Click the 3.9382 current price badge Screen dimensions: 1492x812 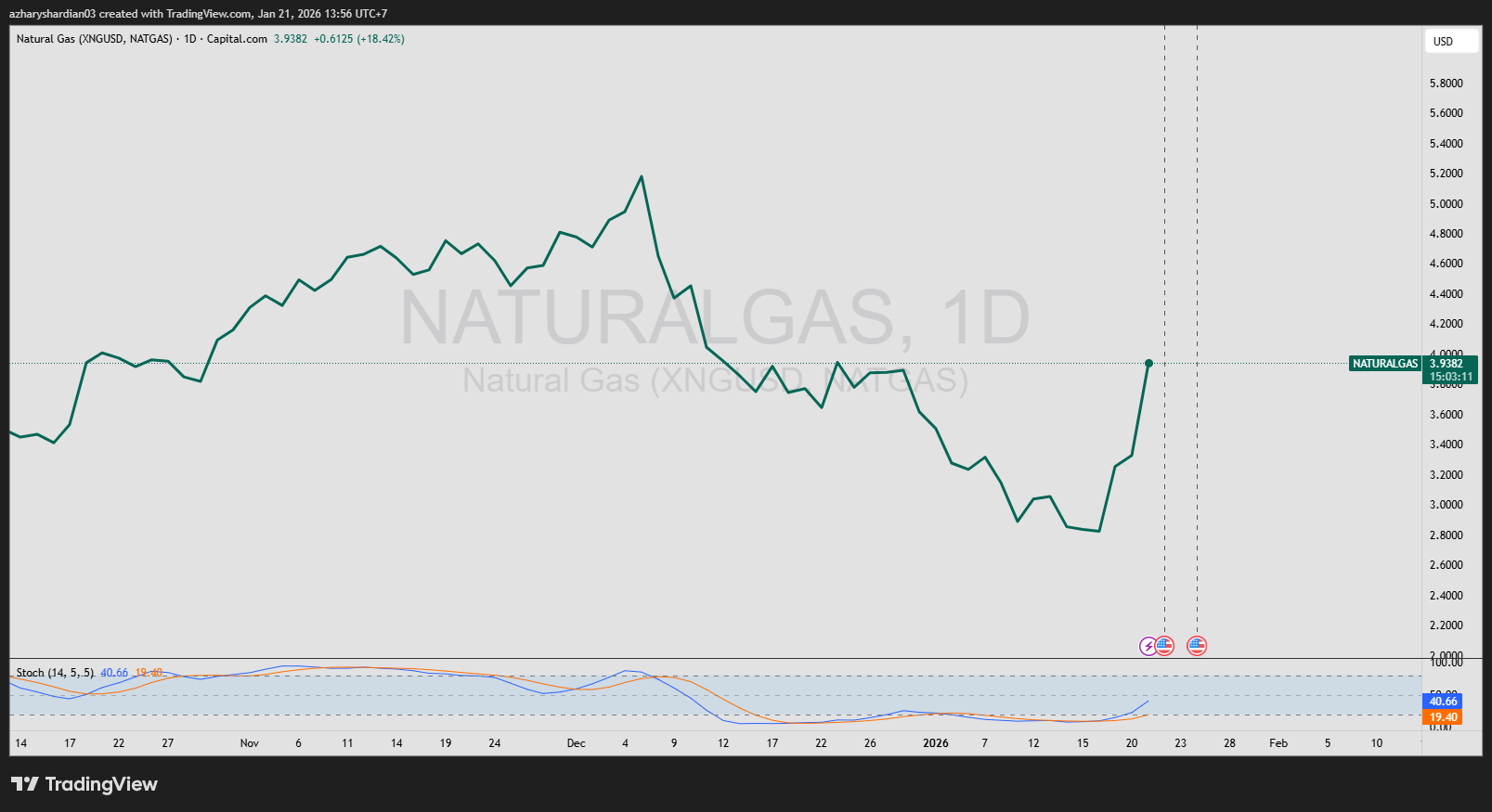click(1449, 364)
